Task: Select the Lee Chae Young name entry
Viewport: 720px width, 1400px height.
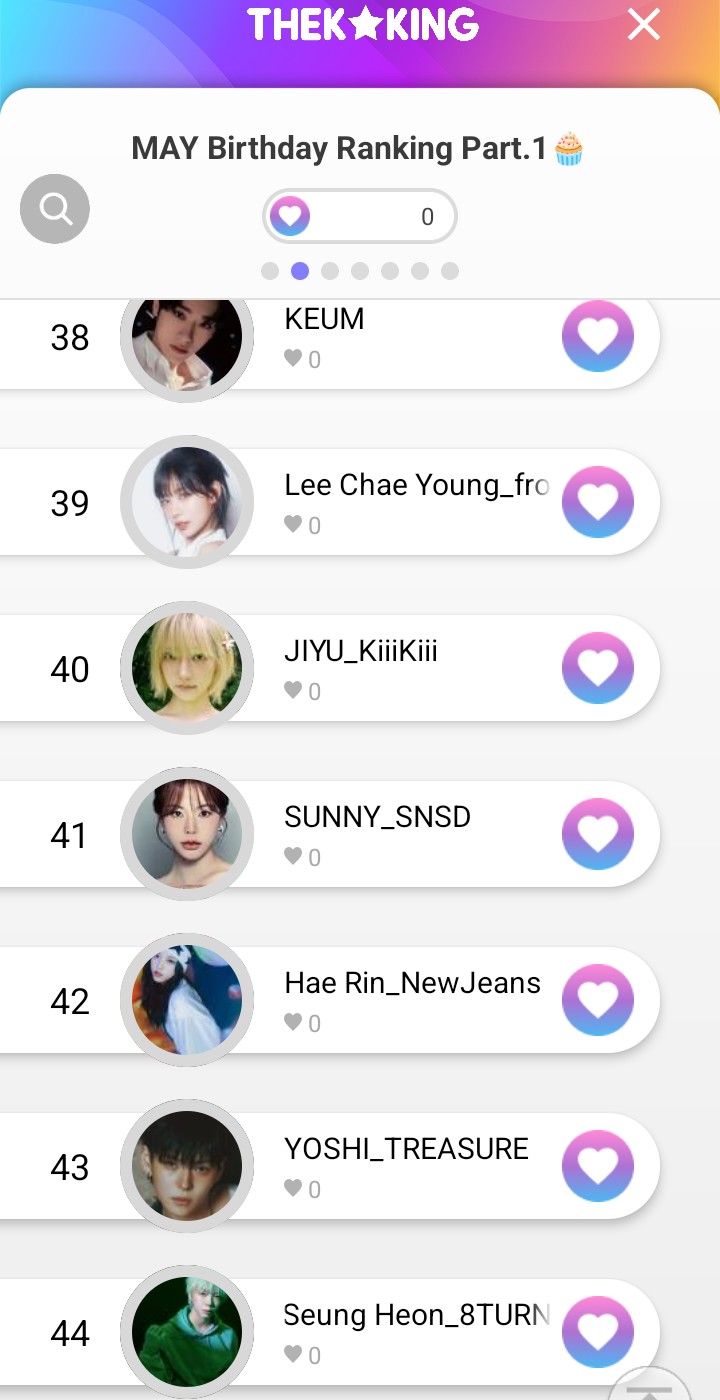Action: pyautogui.click(x=416, y=486)
